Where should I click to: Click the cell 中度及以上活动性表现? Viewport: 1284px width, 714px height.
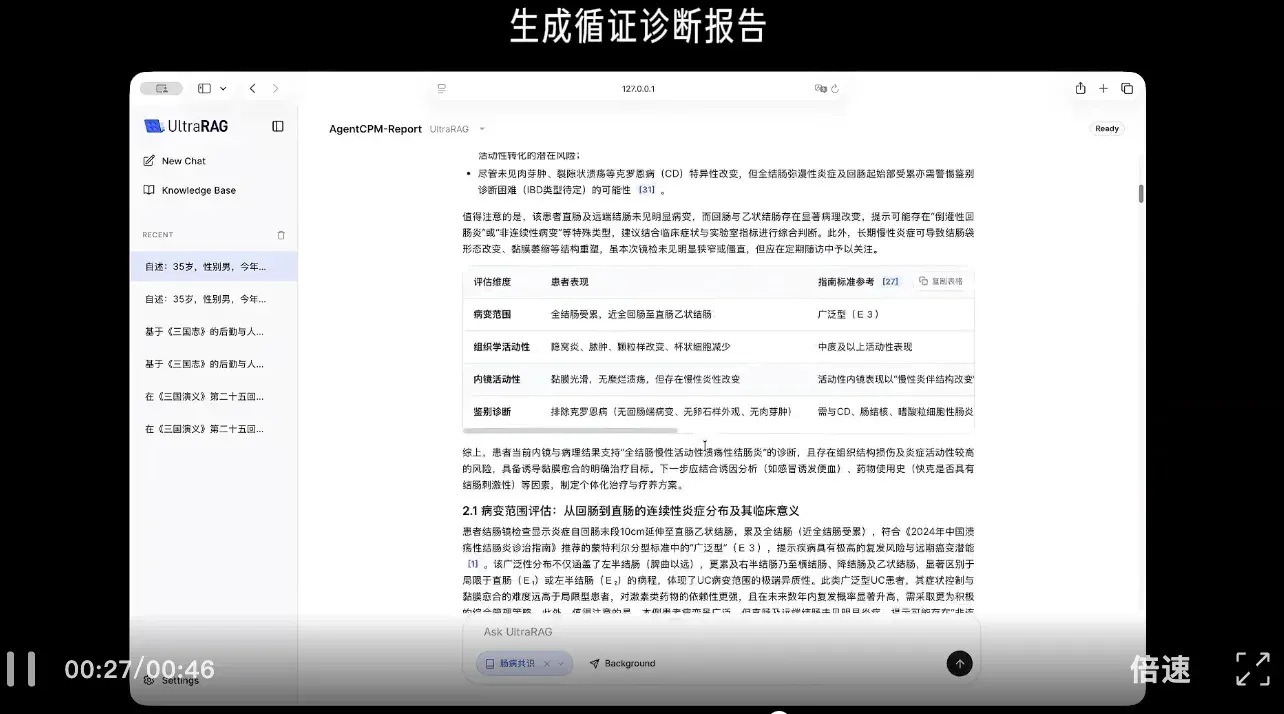point(865,347)
